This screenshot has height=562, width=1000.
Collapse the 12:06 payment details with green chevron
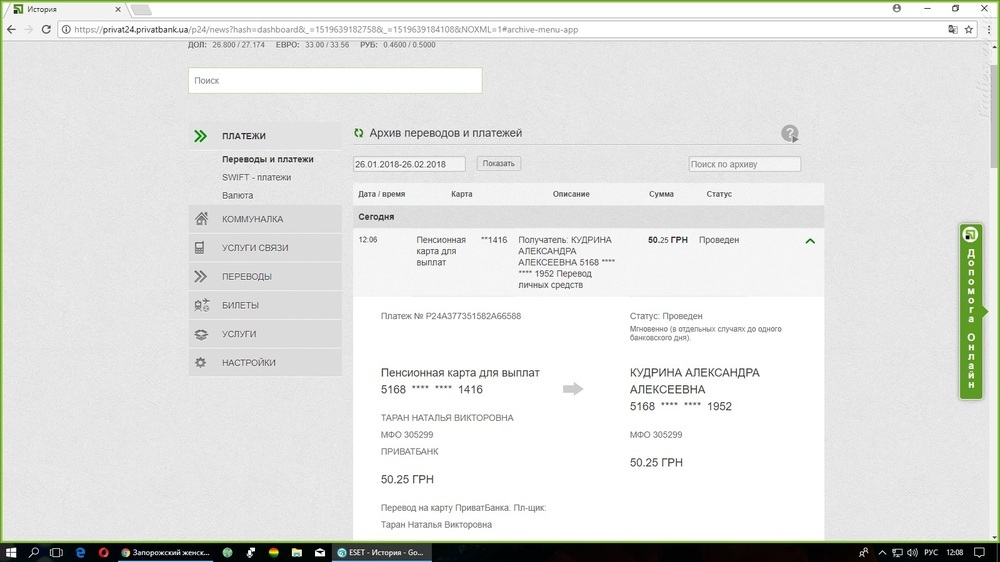810,241
